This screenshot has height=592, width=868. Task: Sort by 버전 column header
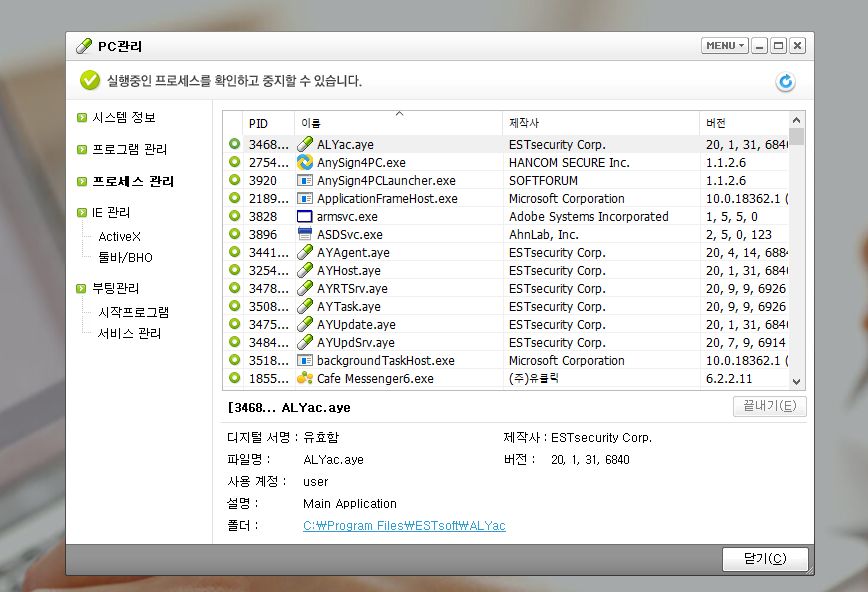(744, 123)
